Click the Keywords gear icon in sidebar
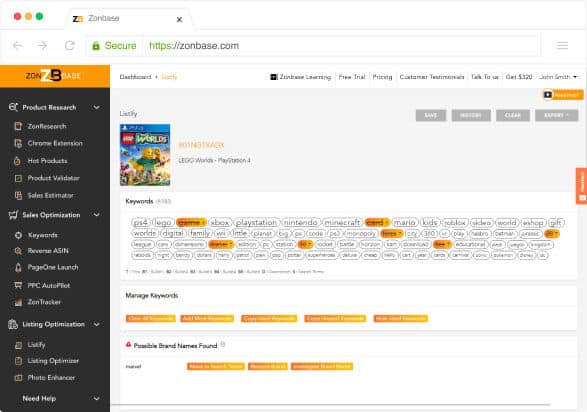The width and height of the screenshot is (587, 412). (x=18, y=235)
